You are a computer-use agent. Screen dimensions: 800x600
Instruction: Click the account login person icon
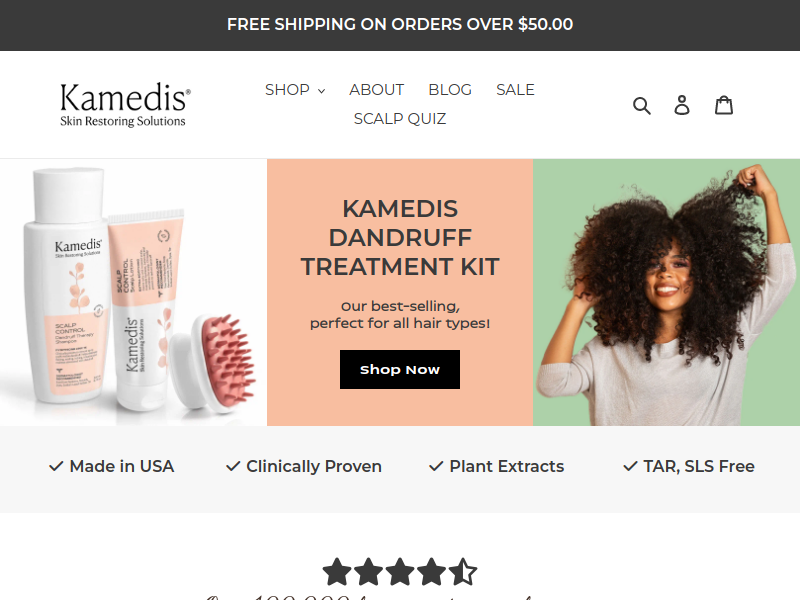point(682,105)
